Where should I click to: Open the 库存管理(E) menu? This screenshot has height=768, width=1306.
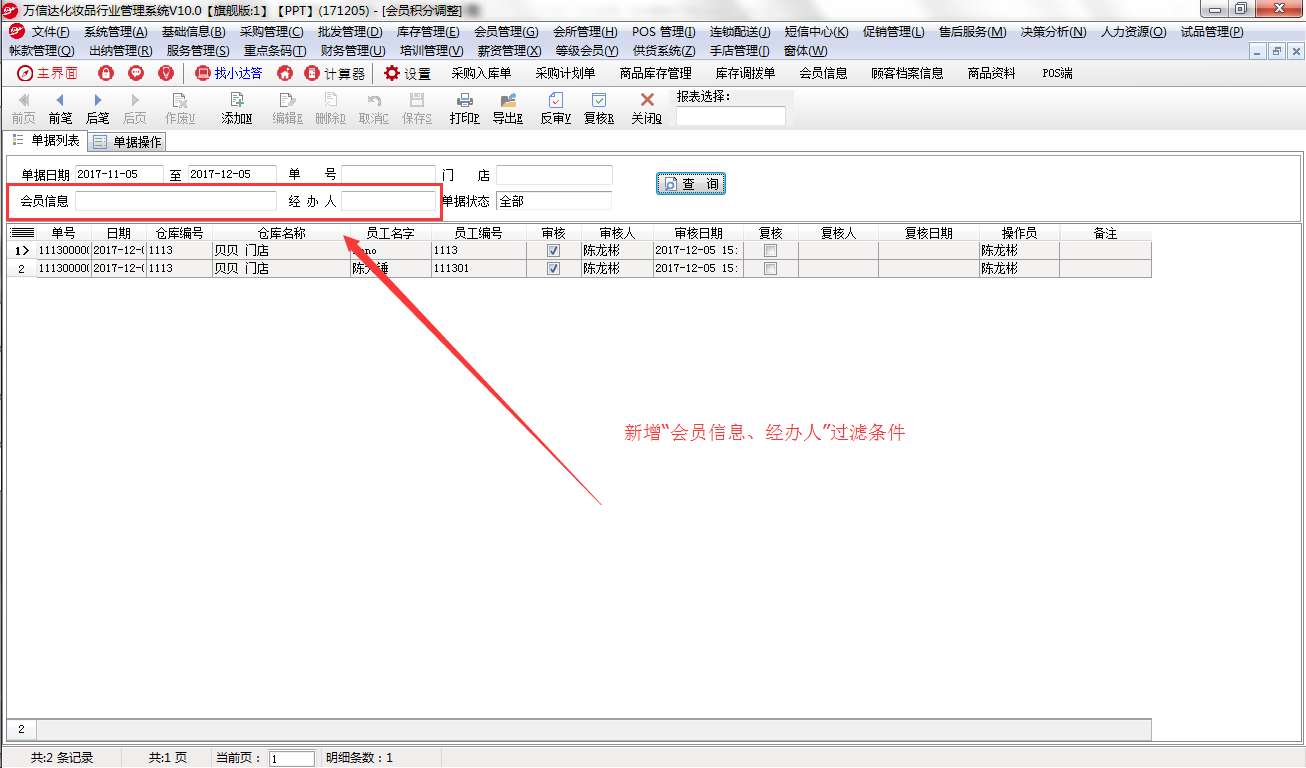(x=428, y=32)
